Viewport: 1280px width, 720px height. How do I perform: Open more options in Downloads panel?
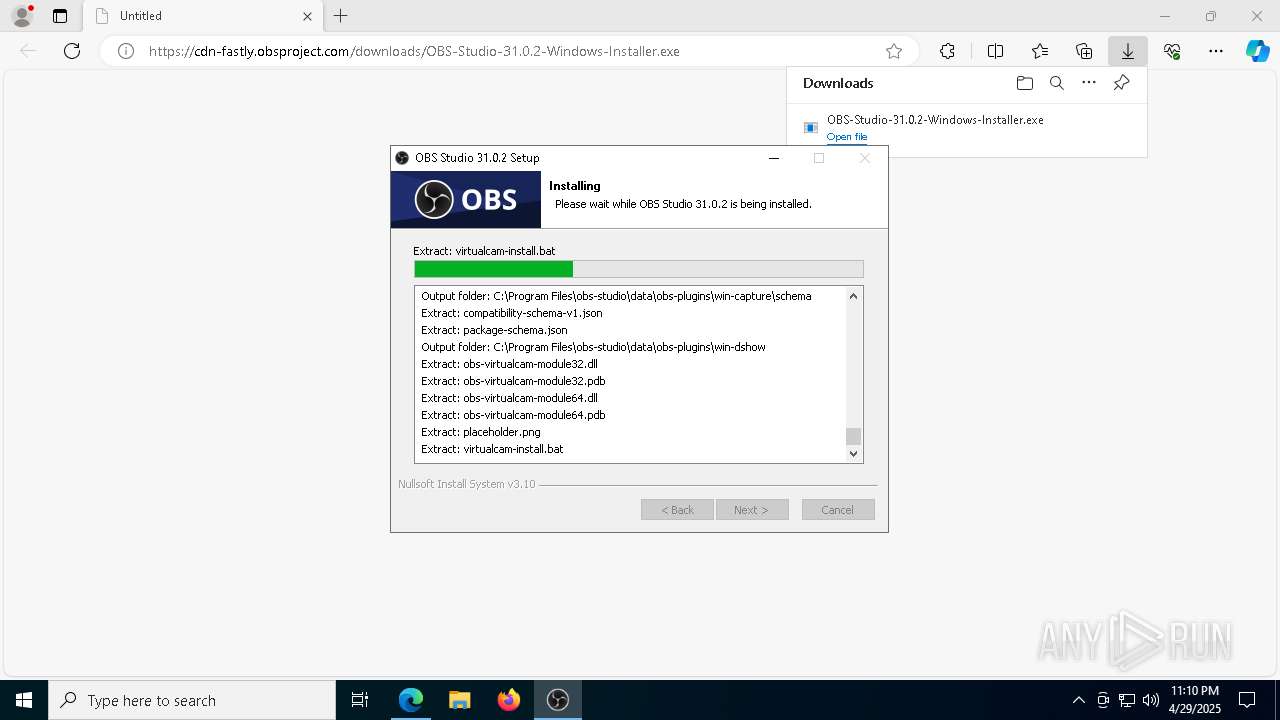[x=1089, y=83]
